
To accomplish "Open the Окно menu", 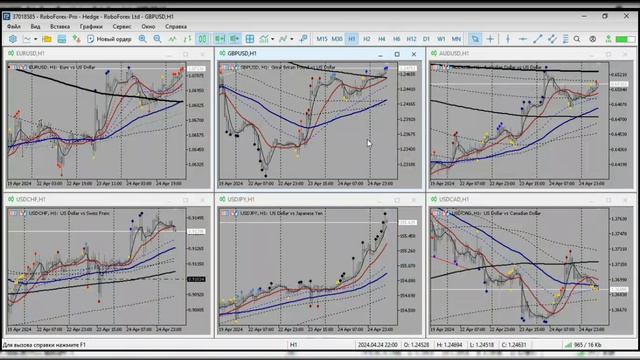I will click(x=148, y=27).
